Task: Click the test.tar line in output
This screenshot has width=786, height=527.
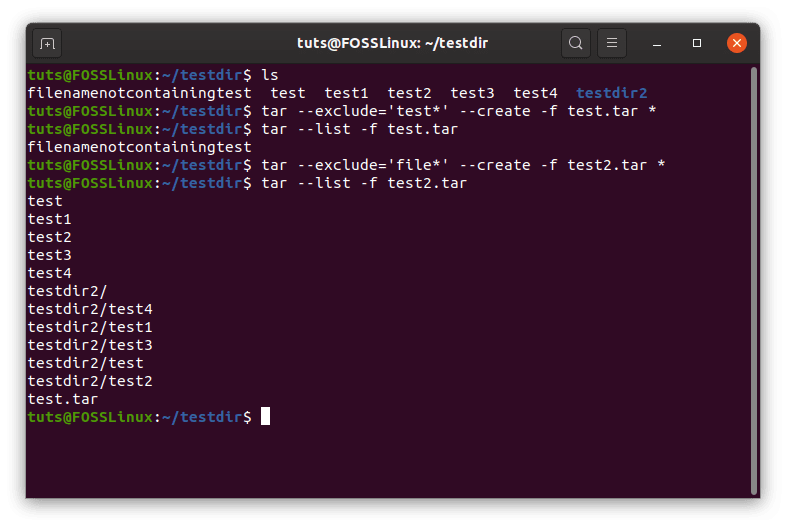Action: 63,399
